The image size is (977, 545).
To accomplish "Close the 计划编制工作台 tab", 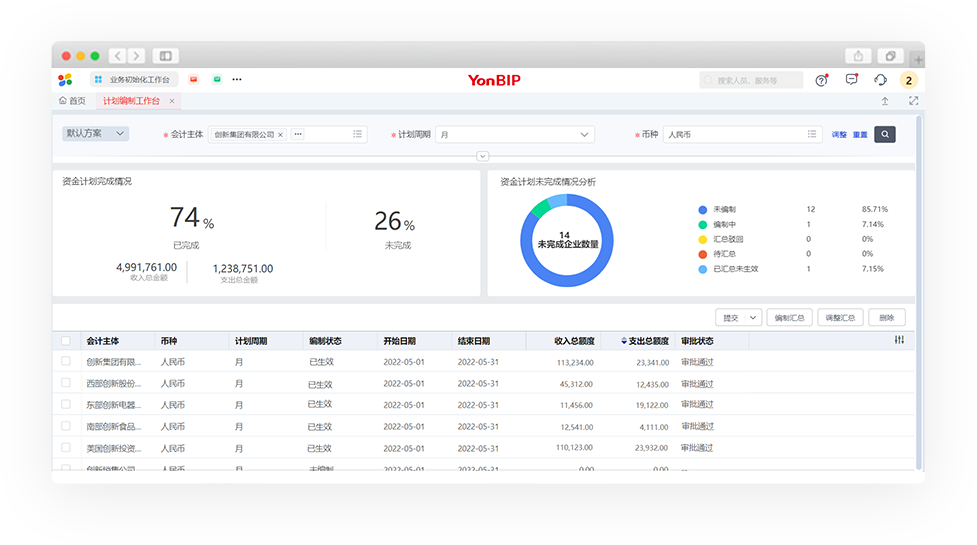I will tap(172, 101).
